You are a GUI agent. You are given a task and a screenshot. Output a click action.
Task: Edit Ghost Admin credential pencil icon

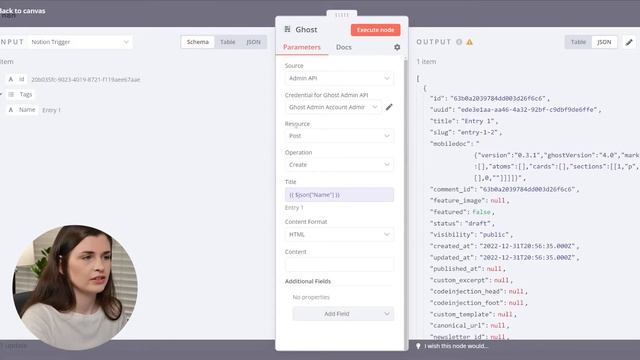[x=389, y=107]
